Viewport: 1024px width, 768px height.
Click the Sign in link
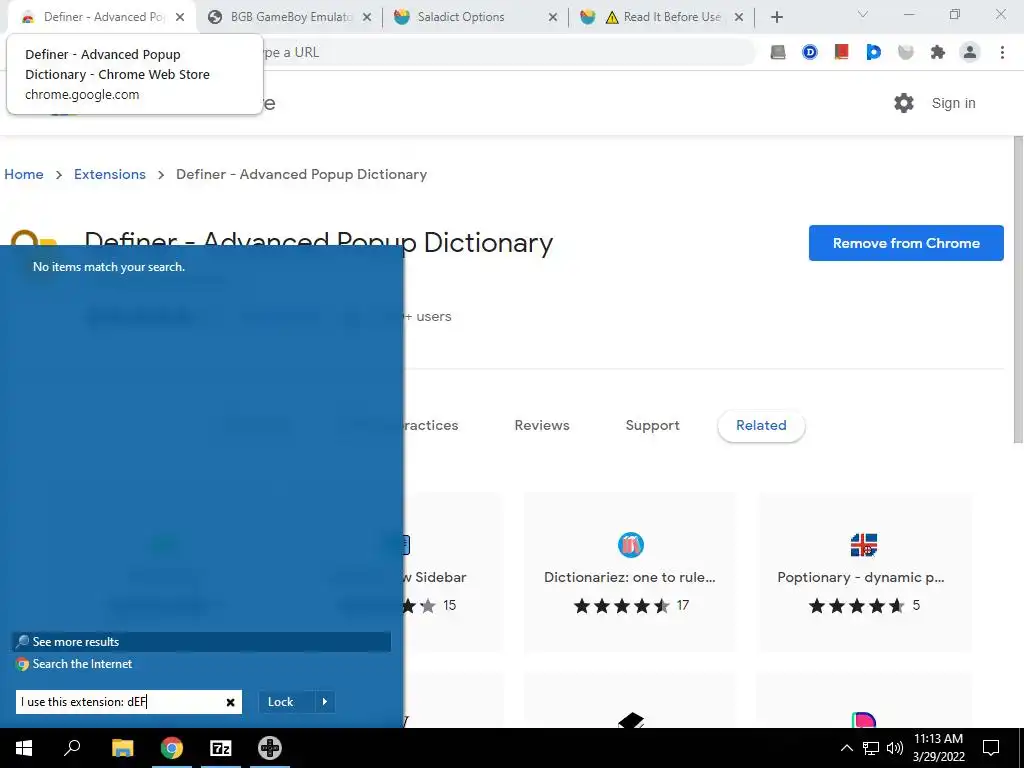point(953,103)
